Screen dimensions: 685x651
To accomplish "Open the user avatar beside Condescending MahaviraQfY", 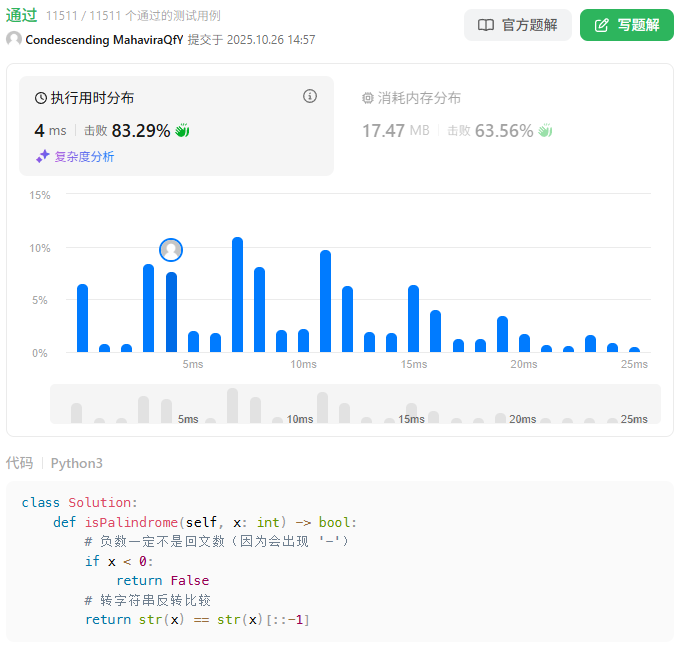I will point(14,39).
